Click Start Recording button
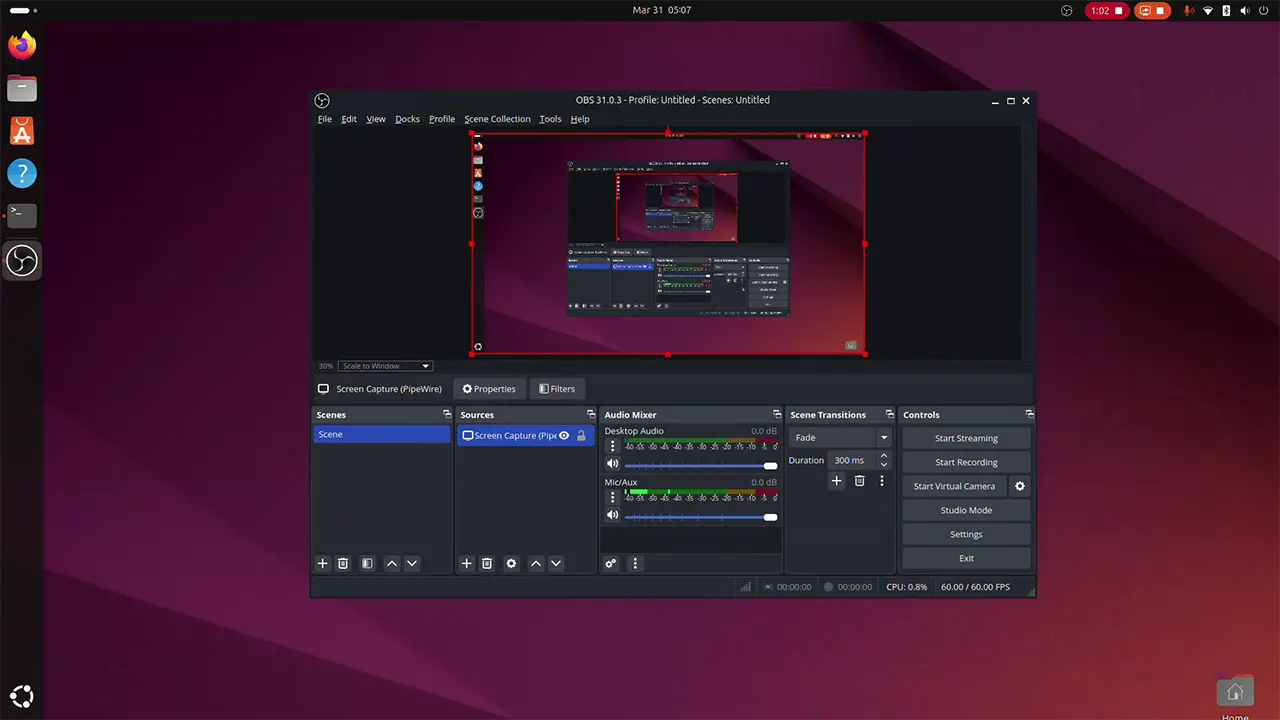 pos(966,462)
